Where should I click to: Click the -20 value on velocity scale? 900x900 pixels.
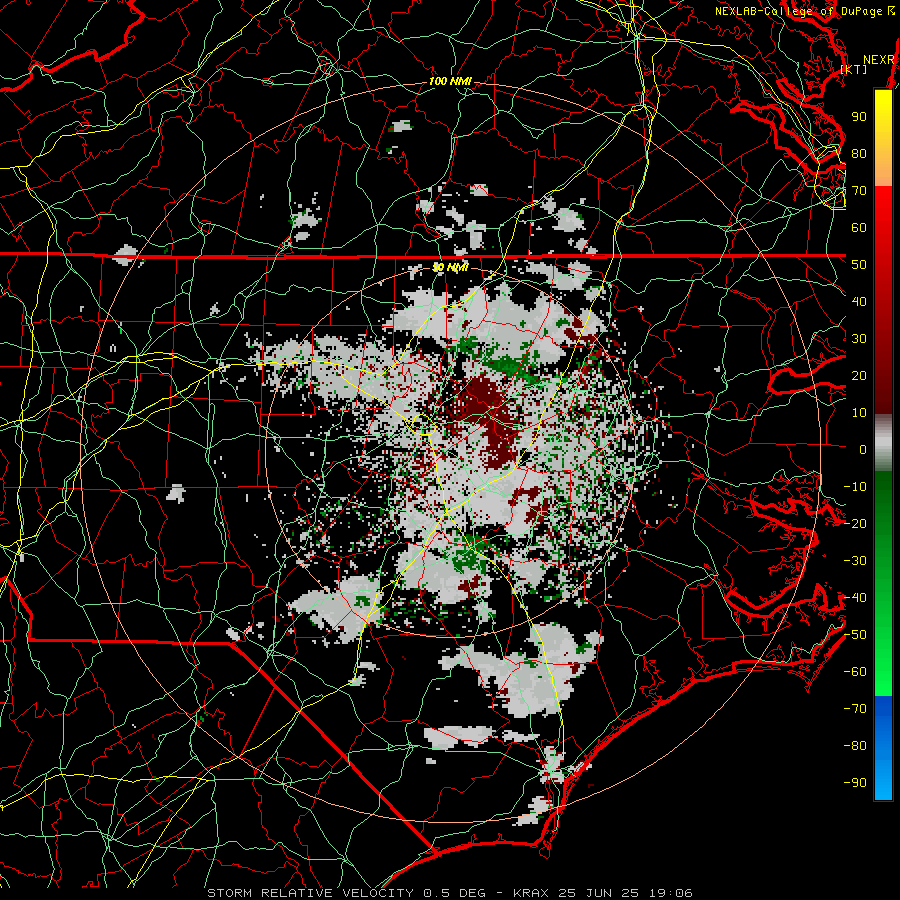pos(855,524)
